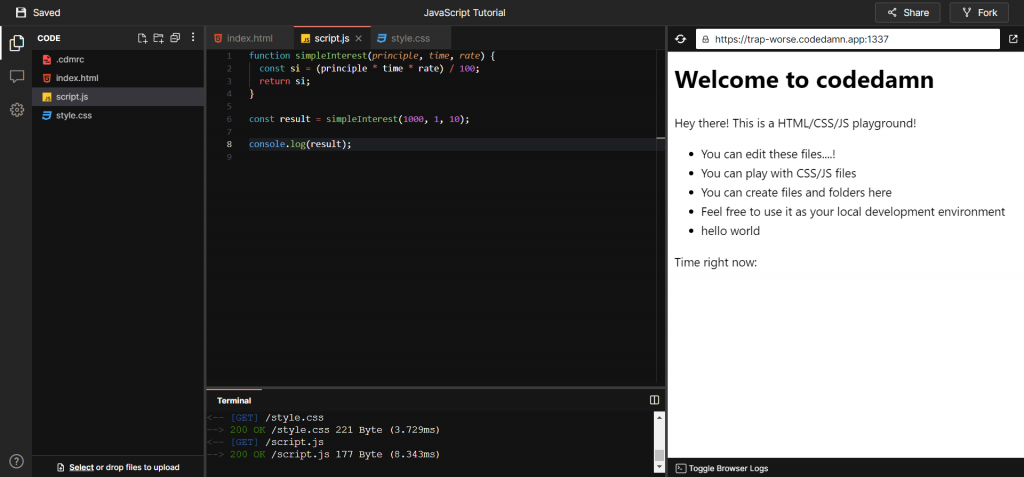The width and height of the screenshot is (1024, 477).
Task: Open the settings gear in sidebar
Action: click(x=17, y=110)
